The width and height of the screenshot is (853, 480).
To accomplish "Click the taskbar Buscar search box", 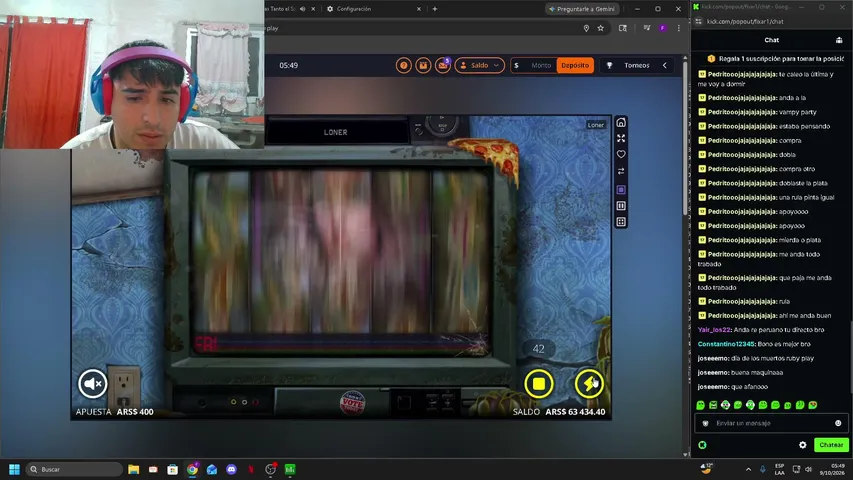I will point(74,469).
